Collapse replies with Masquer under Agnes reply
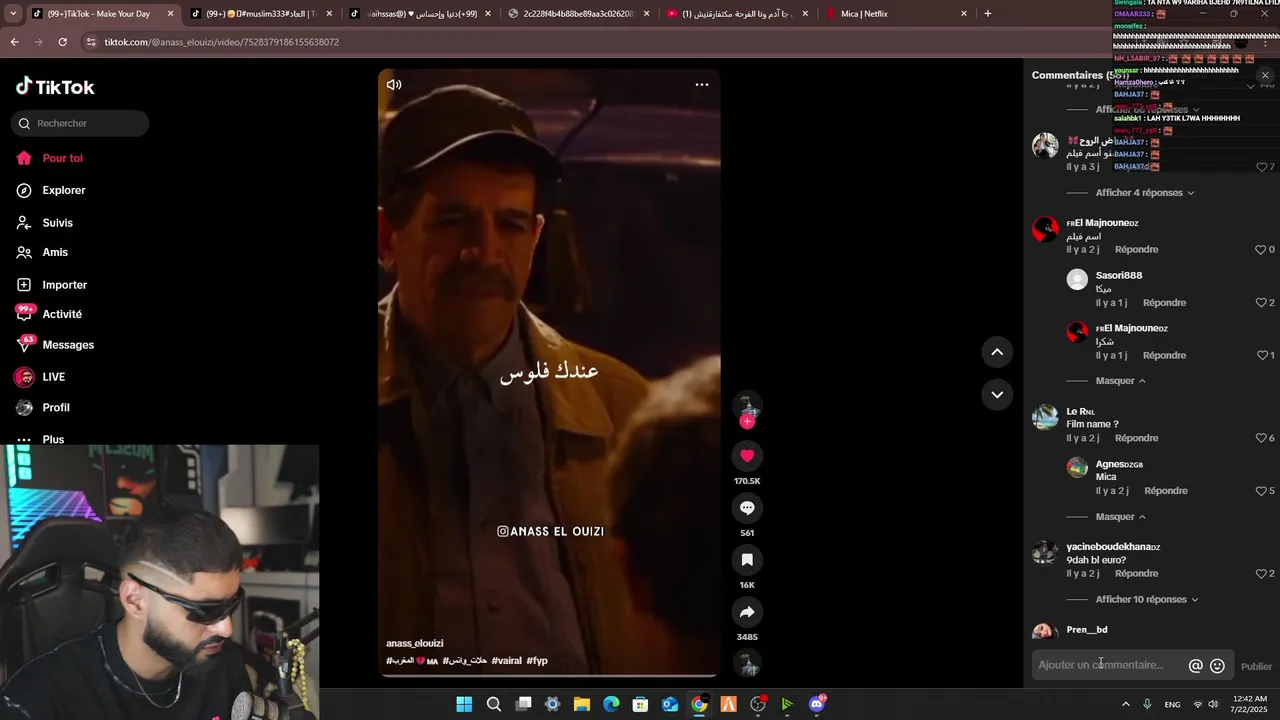 click(1120, 517)
